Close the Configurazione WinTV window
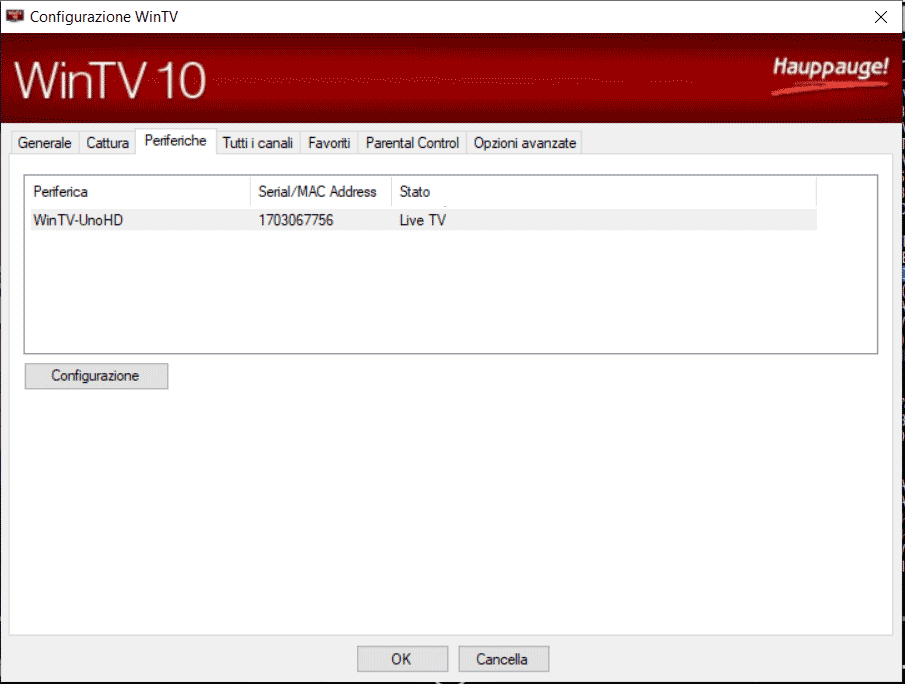Image resolution: width=905 pixels, height=684 pixels. click(881, 17)
